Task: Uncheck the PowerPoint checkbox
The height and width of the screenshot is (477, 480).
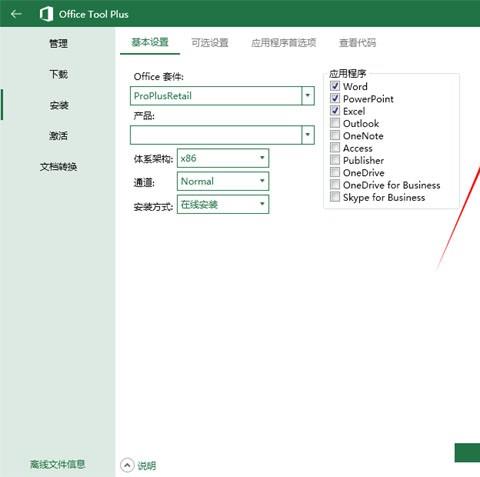Action: (335, 98)
